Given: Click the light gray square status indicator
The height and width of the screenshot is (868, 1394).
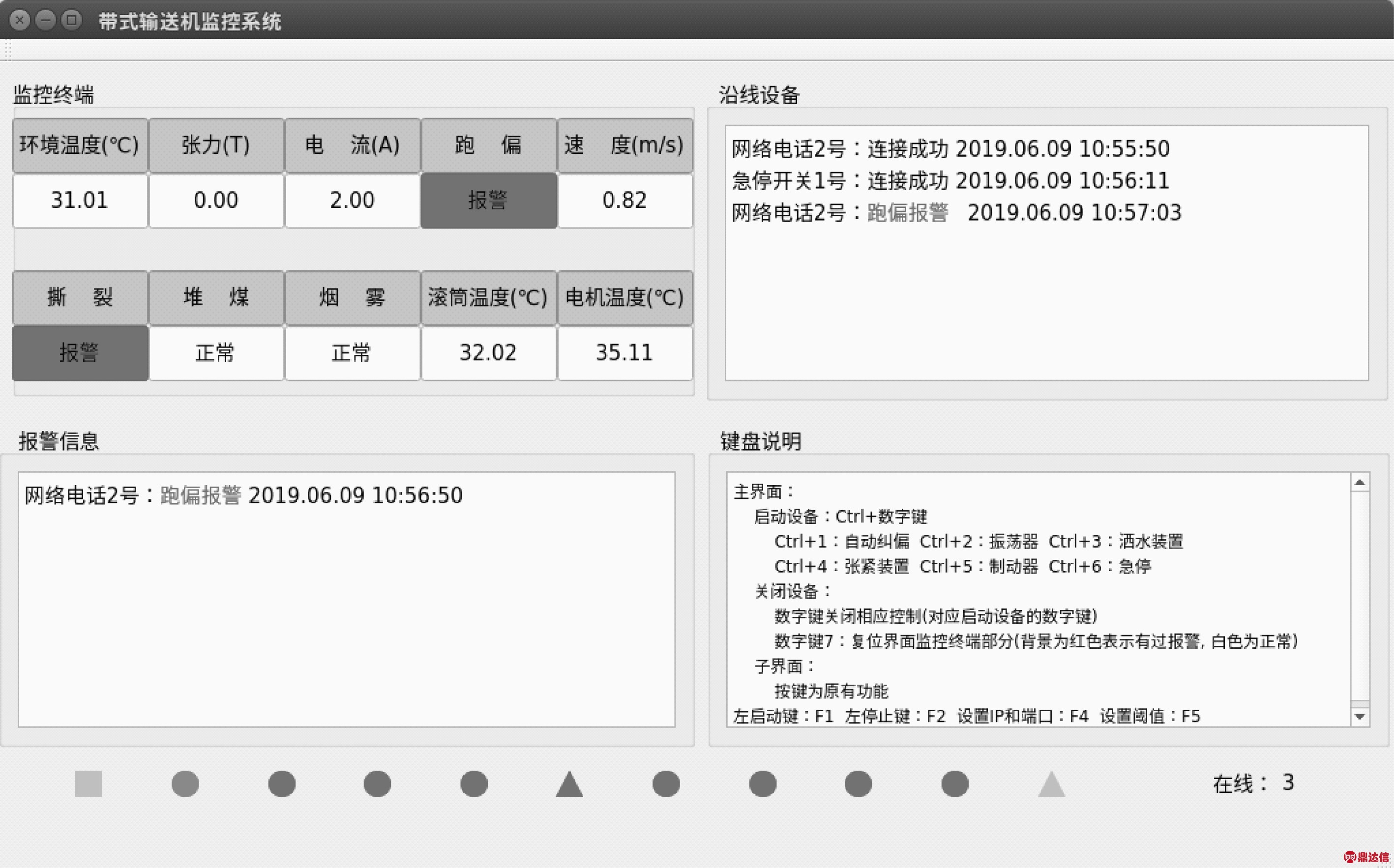Looking at the screenshot, I should point(89,783).
